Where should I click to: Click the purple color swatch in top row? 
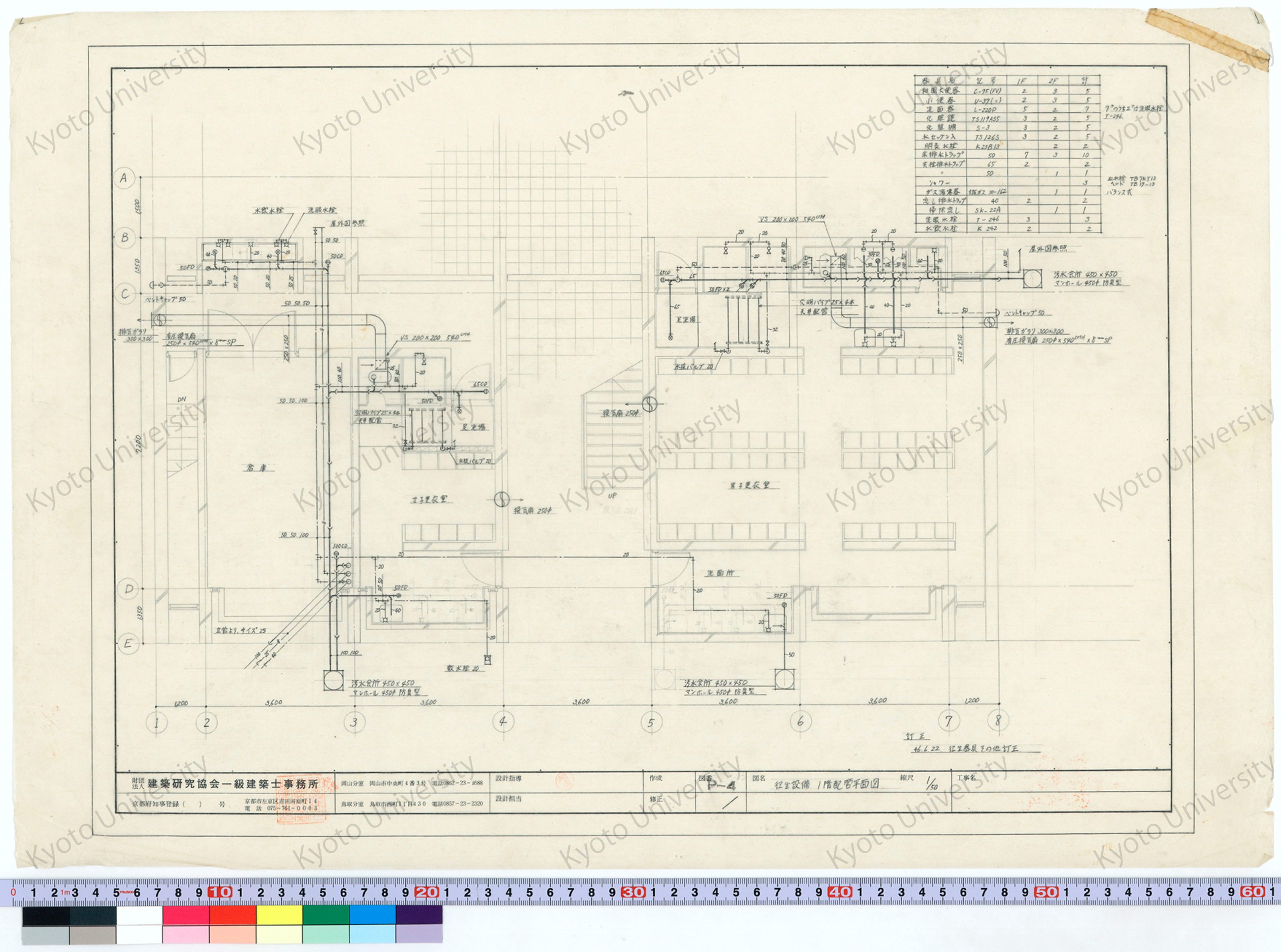419,914
